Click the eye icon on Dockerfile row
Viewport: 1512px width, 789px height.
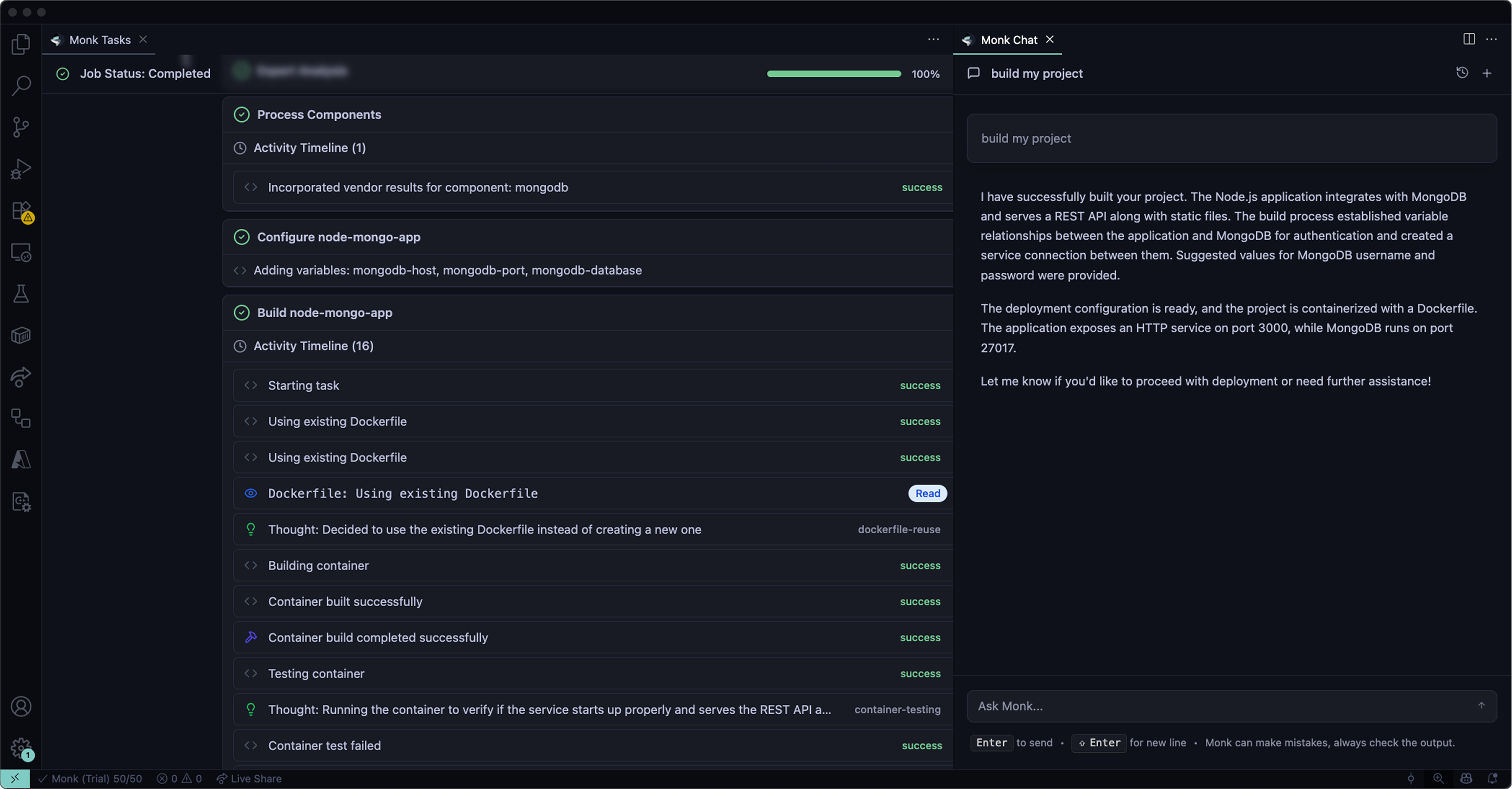pyautogui.click(x=251, y=493)
